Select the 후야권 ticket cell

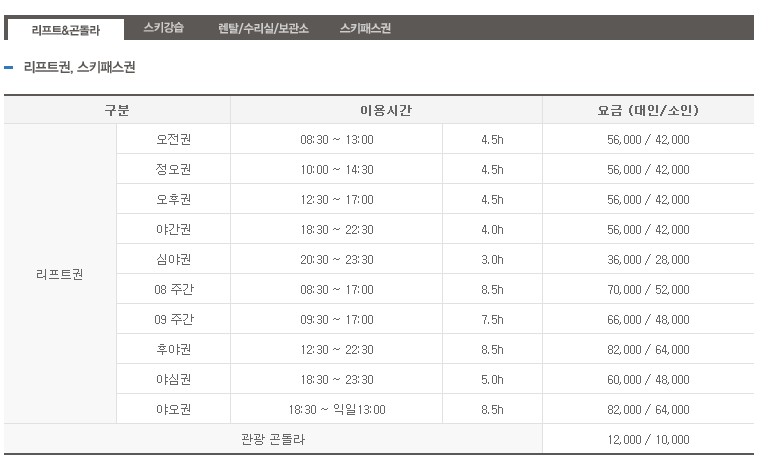click(173, 349)
